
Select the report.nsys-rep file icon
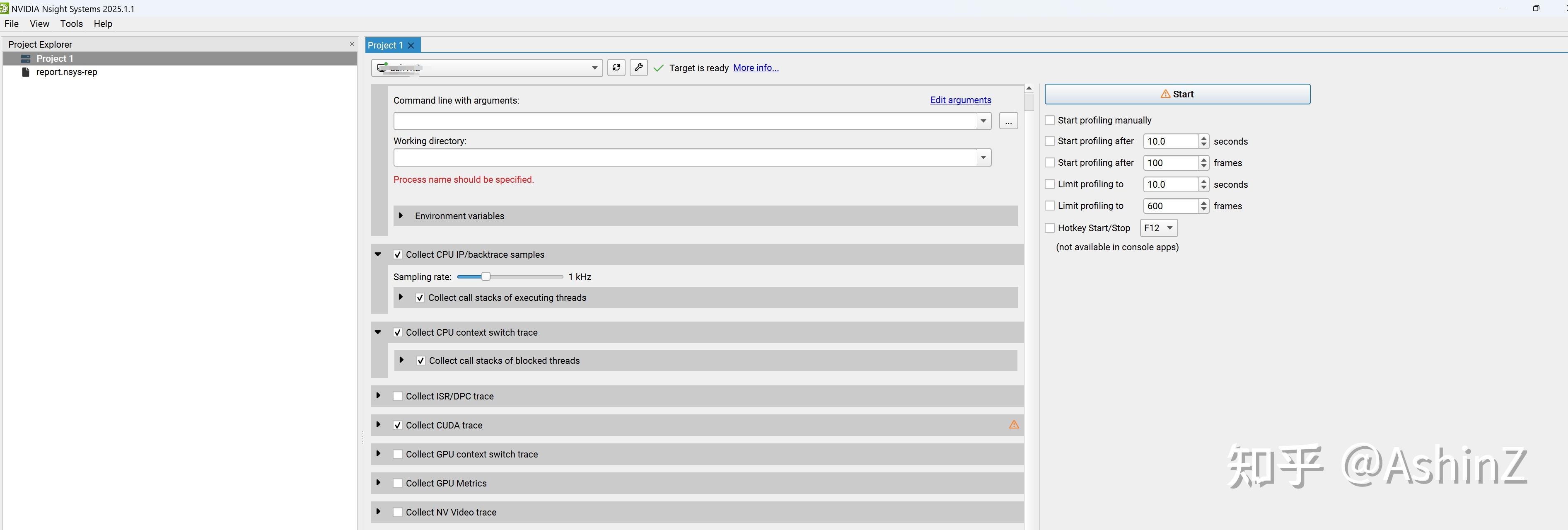26,72
